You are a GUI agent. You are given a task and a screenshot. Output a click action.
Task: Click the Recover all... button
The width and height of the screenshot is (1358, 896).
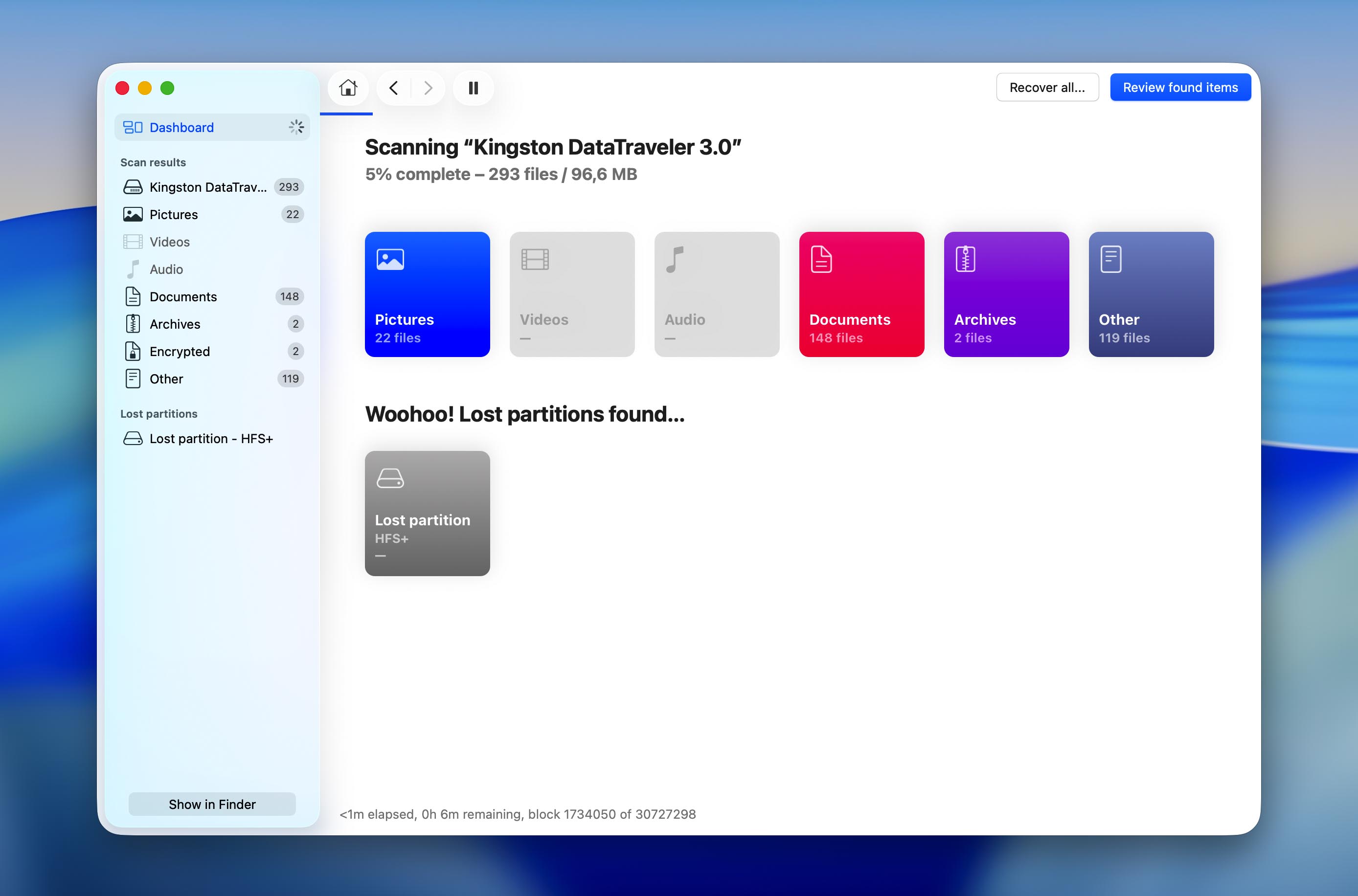click(x=1047, y=88)
